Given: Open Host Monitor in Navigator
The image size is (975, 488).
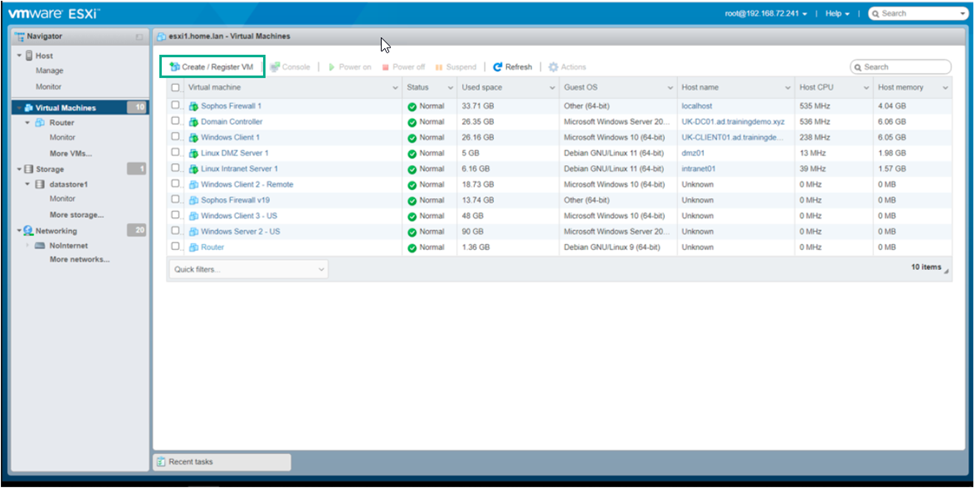Looking at the screenshot, I should coord(49,86).
